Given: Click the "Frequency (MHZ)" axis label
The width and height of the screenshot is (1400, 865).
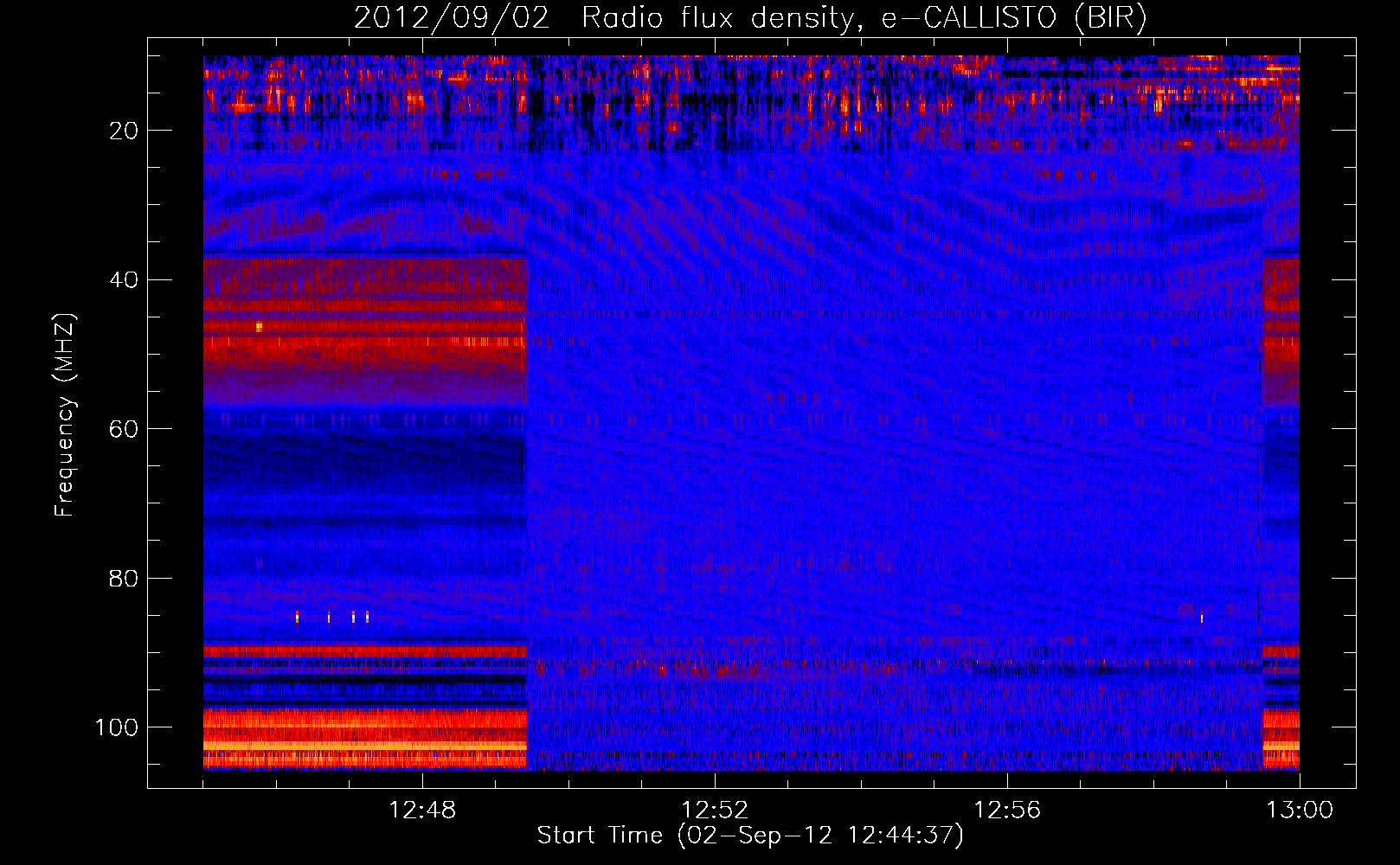Looking at the screenshot, I should [65, 415].
